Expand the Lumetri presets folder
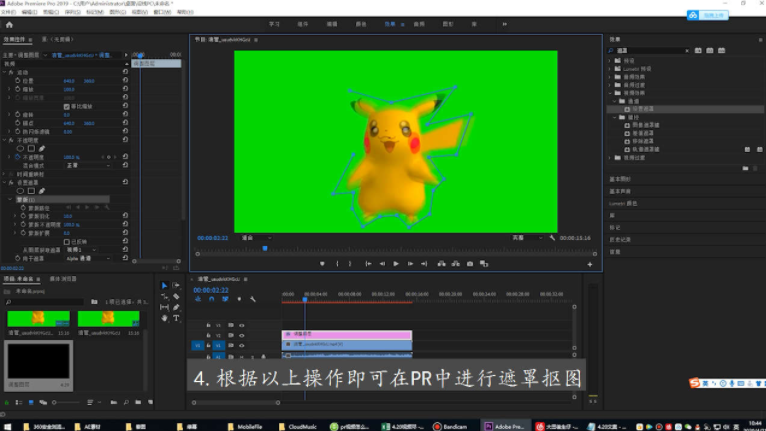Viewport: 766px width, 431px height. (610, 69)
